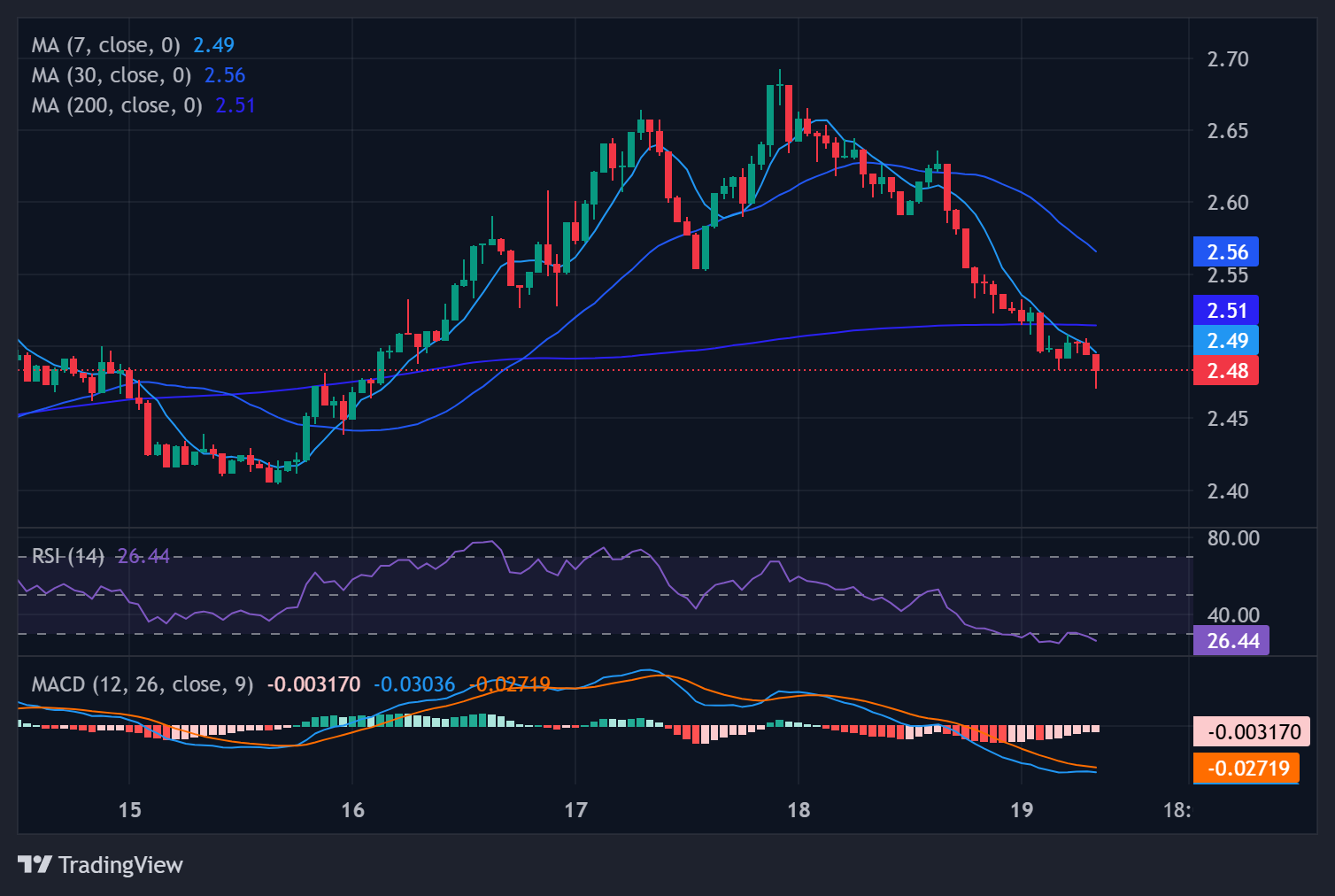This screenshot has height=896, width=1335.
Task: Click the purple 26.44 RSI value tag
Action: 1231,640
